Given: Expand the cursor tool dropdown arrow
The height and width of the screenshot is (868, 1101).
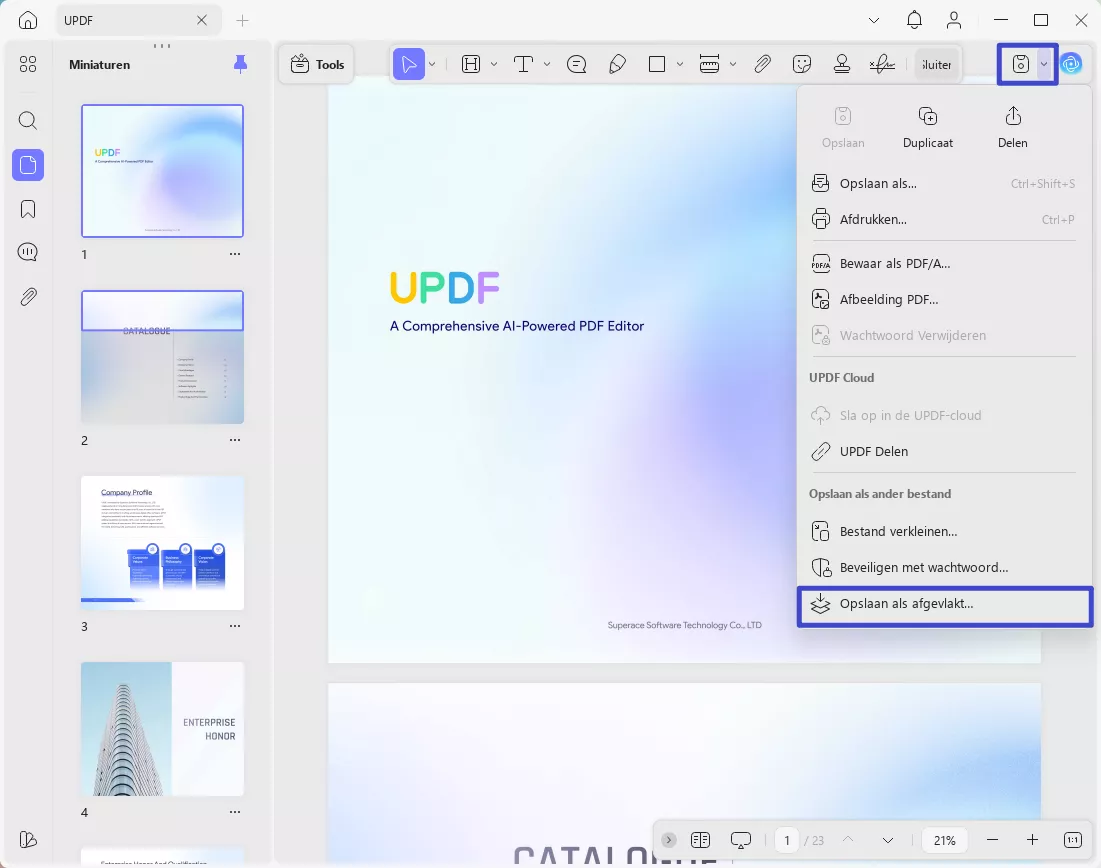Looking at the screenshot, I should click(x=432, y=65).
